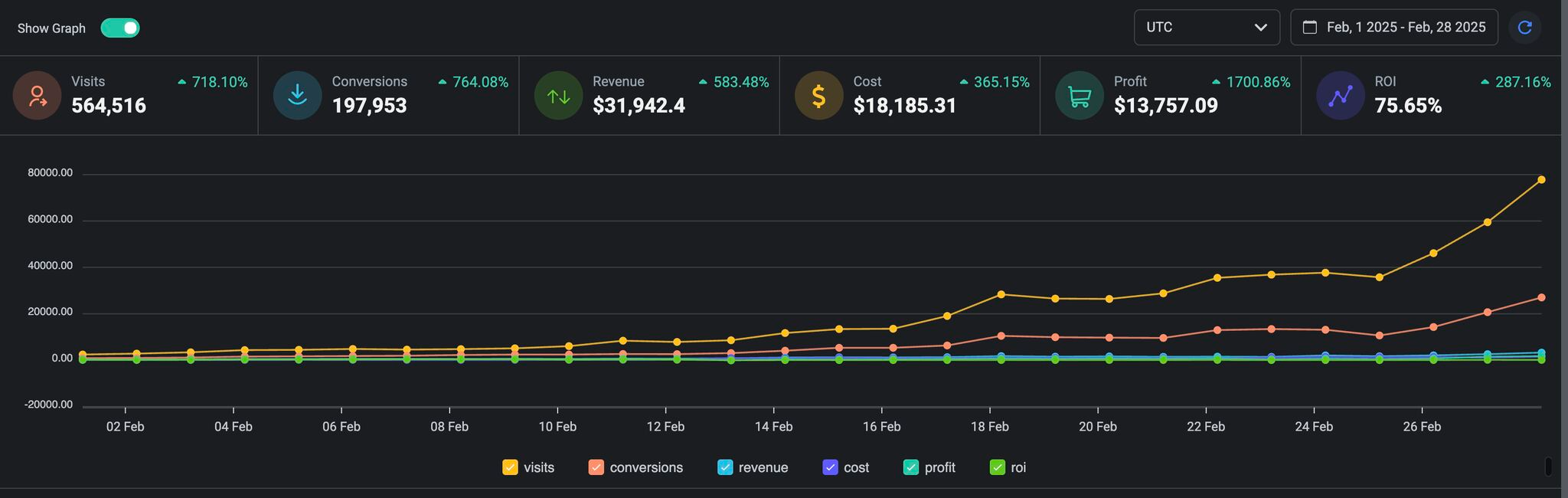
Task: Select the Revenue $31,942.4 stat card
Action: [x=648, y=96]
